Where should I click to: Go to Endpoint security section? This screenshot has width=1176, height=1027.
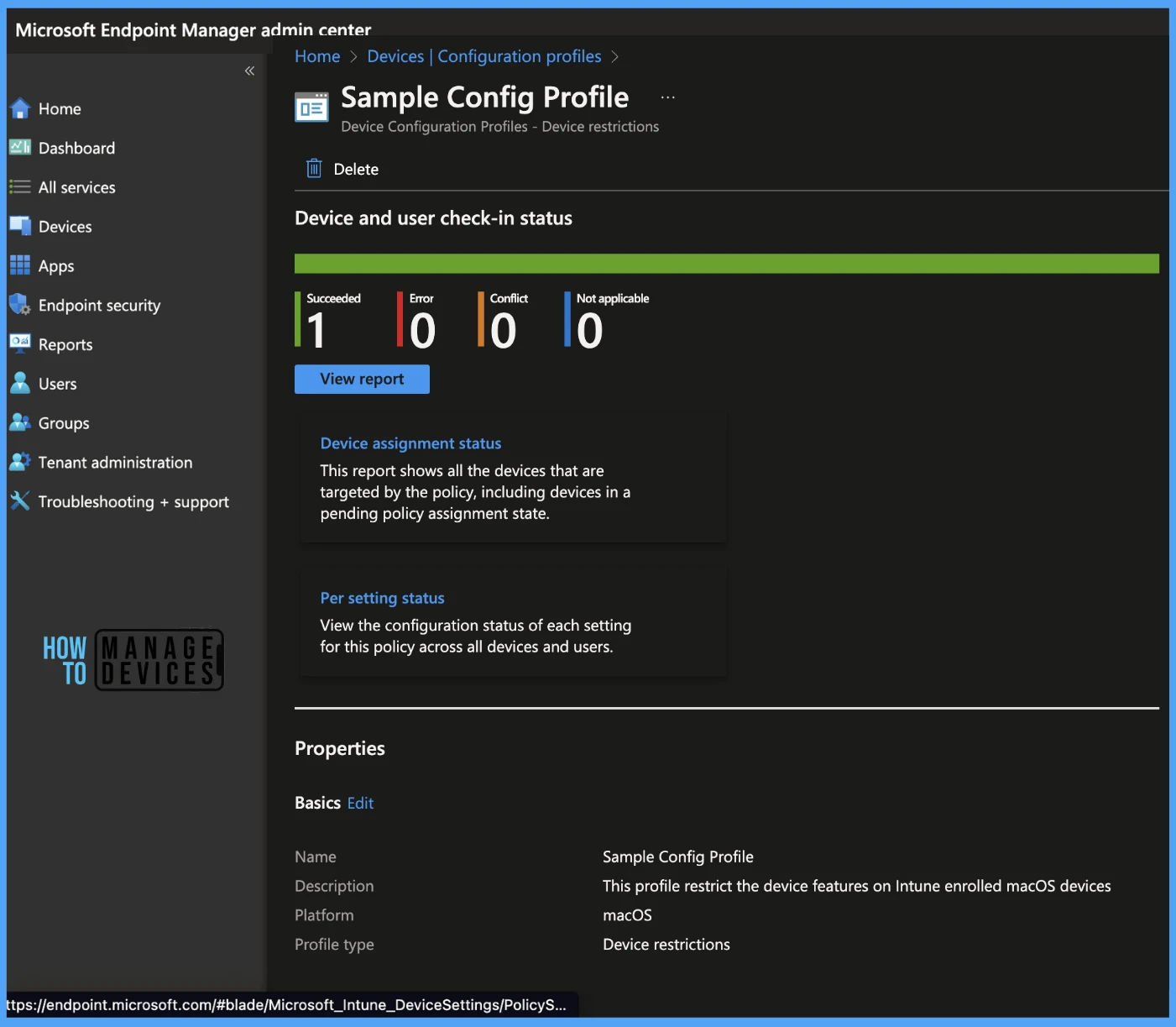coord(99,306)
